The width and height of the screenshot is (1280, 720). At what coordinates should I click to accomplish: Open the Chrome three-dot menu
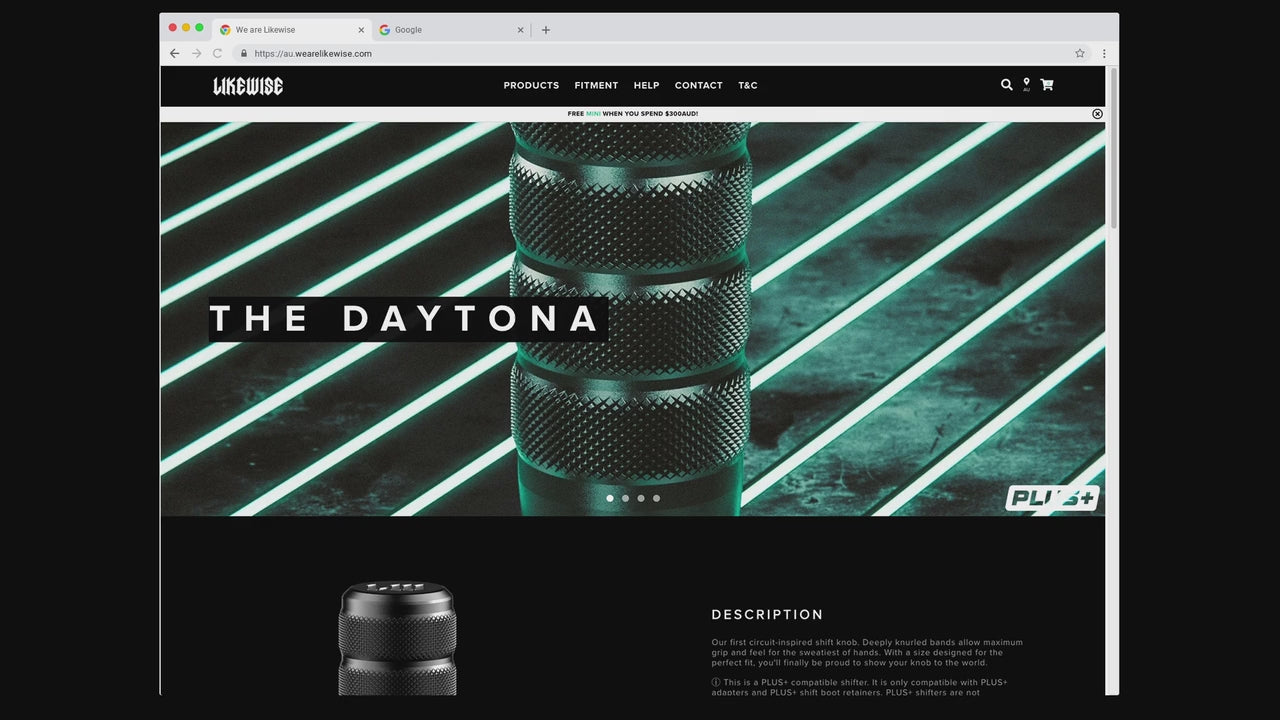pos(1104,54)
